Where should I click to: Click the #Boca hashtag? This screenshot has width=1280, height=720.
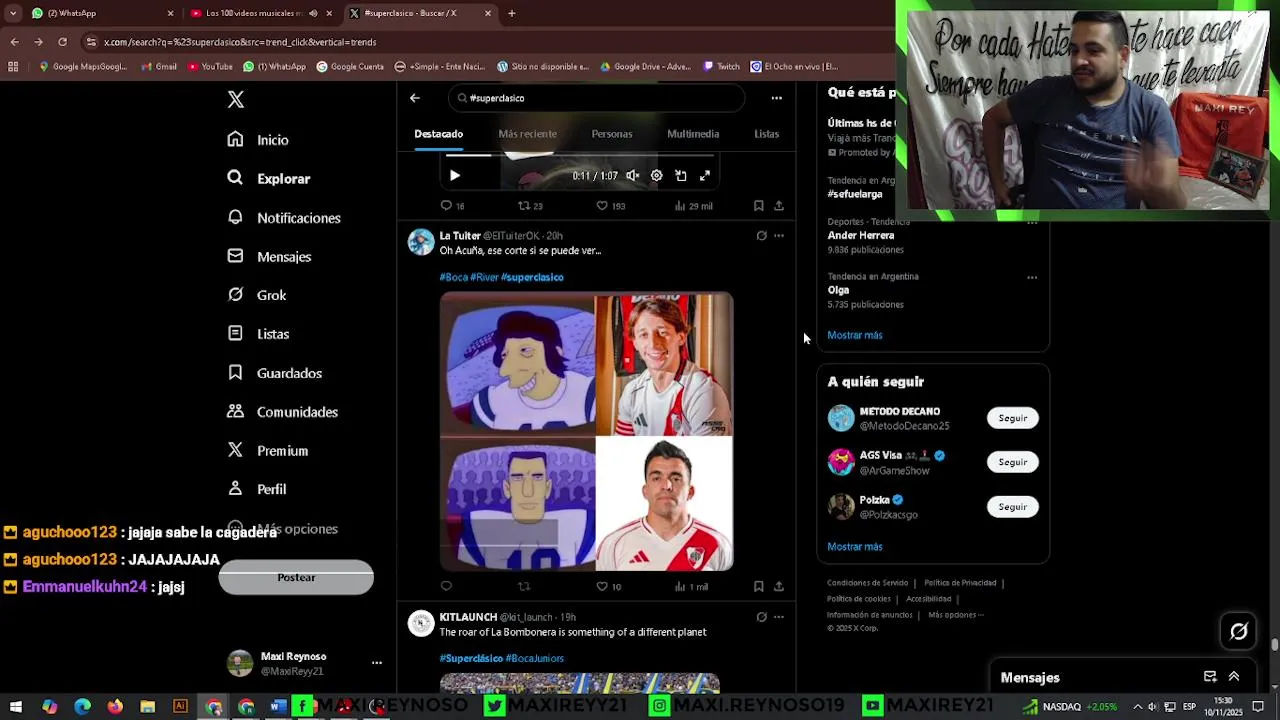point(453,277)
